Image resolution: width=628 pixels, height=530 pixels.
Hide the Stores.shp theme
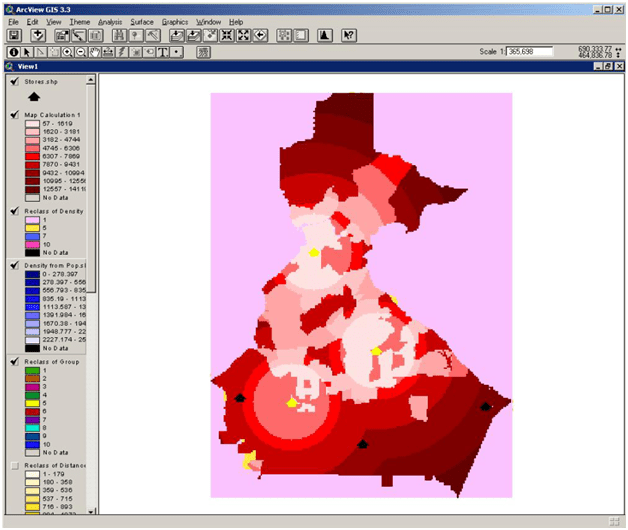(14, 83)
